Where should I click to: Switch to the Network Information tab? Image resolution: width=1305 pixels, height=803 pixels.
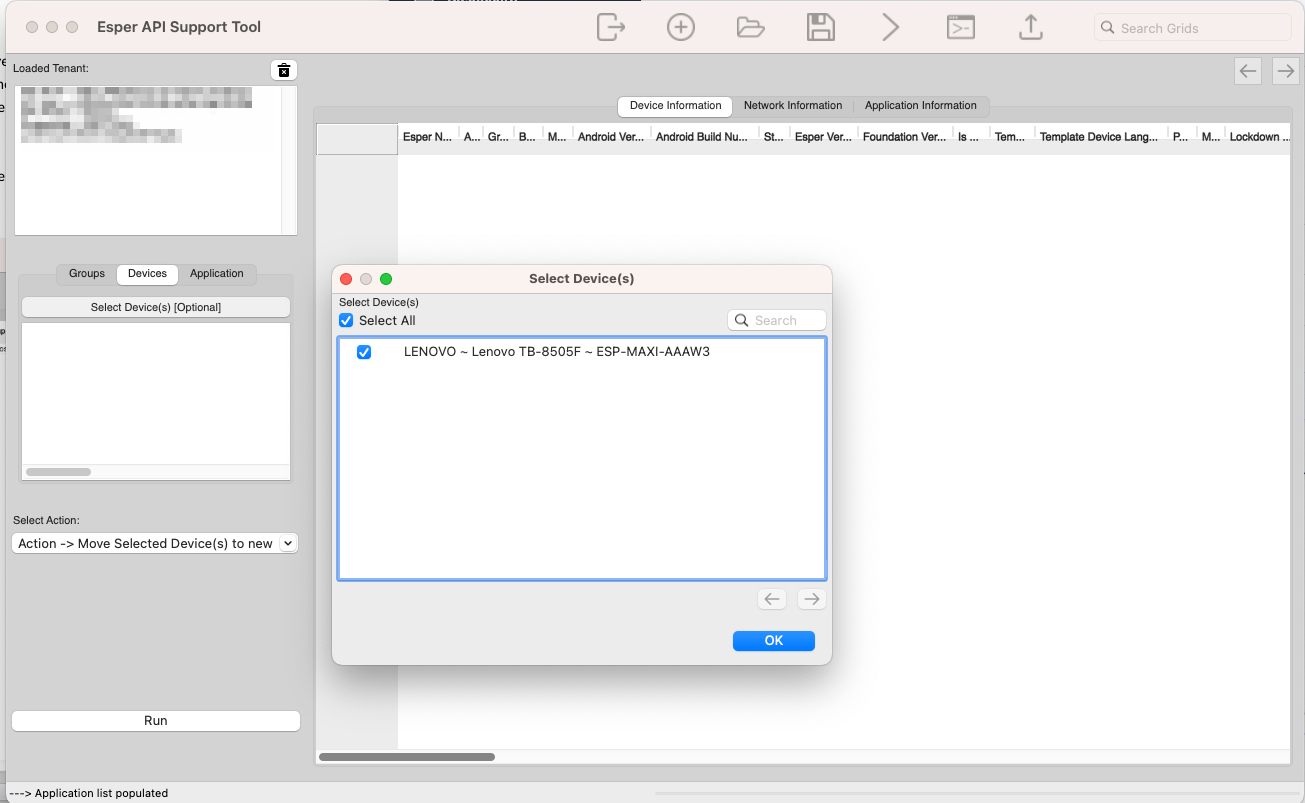(x=793, y=106)
